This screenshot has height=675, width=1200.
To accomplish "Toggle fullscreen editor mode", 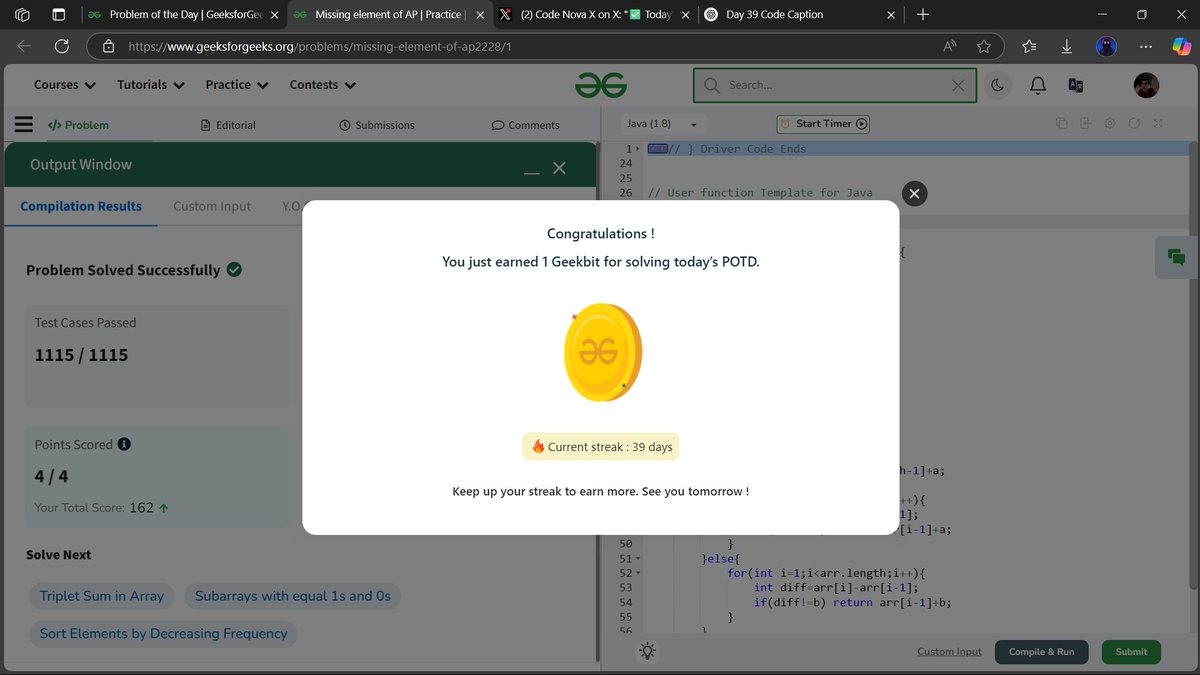I will click(1158, 124).
